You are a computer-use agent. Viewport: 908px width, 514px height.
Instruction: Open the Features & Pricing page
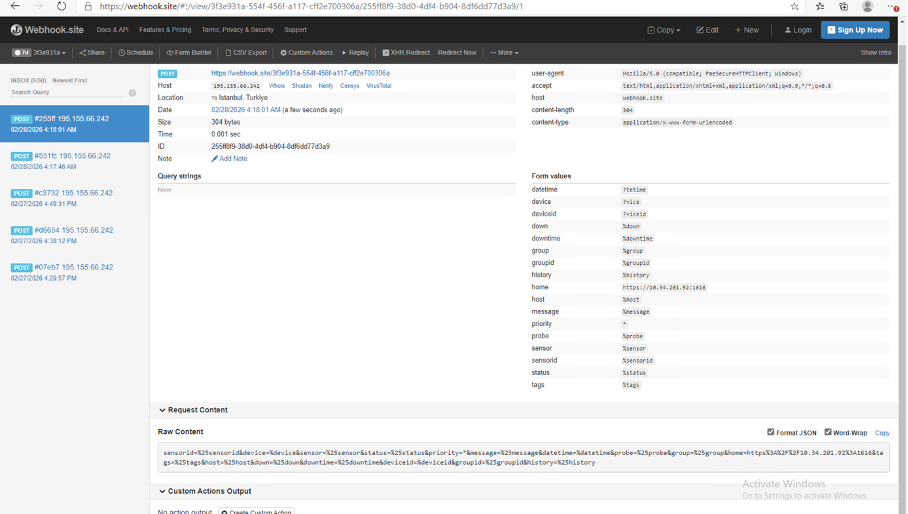click(x=165, y=30)
